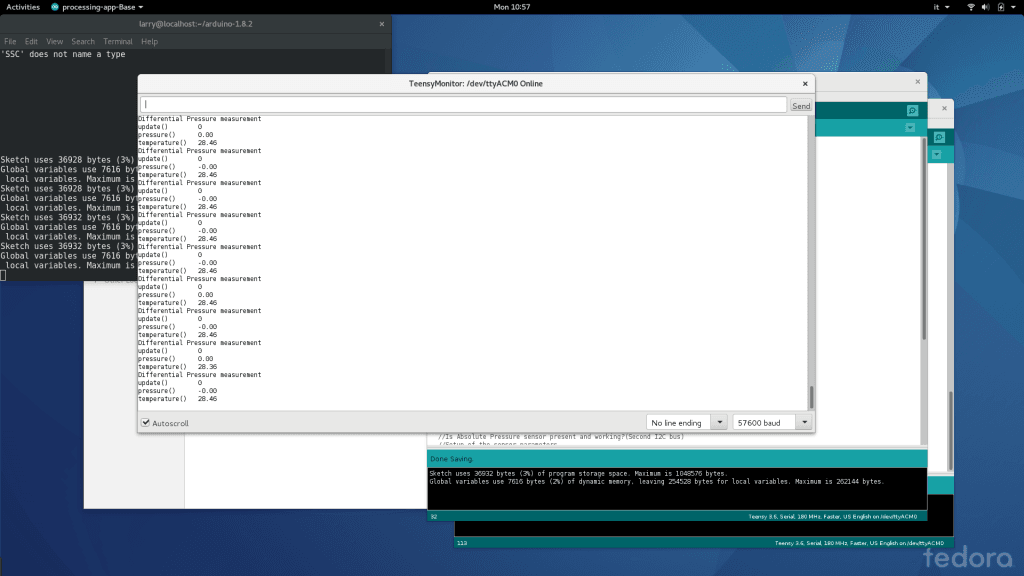Open the processing-app-Base application menu
The height and width of the screenshot is (576, 1024).
pos(97,7)
